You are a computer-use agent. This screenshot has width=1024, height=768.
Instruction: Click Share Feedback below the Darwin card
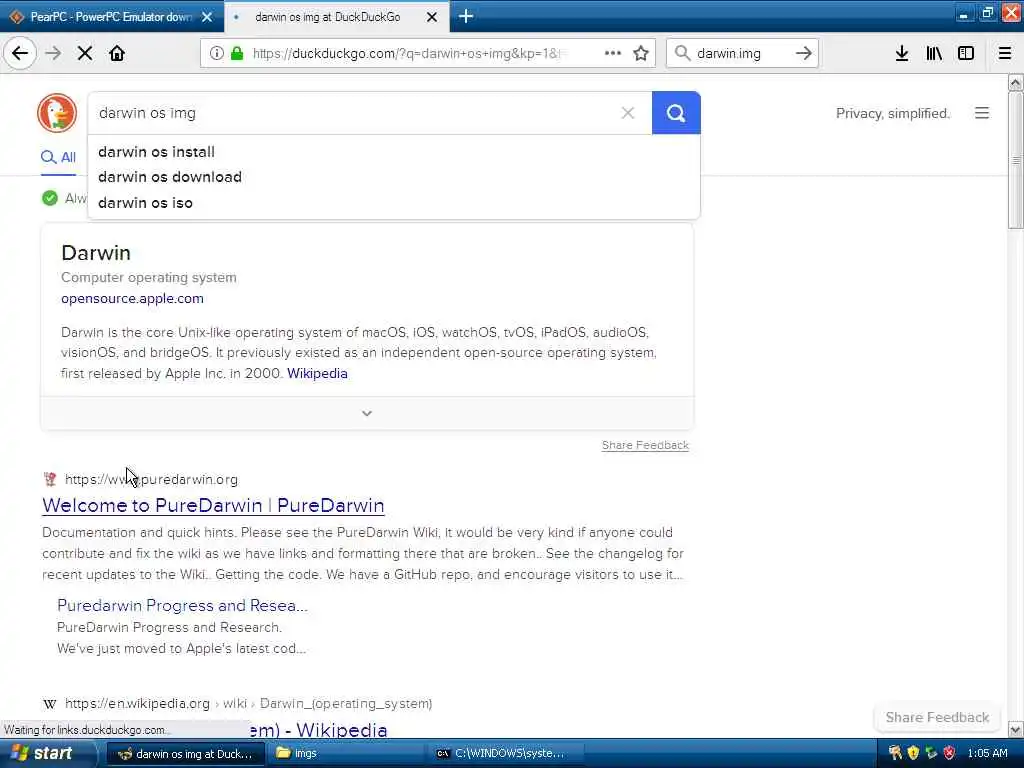coord(645,445)
